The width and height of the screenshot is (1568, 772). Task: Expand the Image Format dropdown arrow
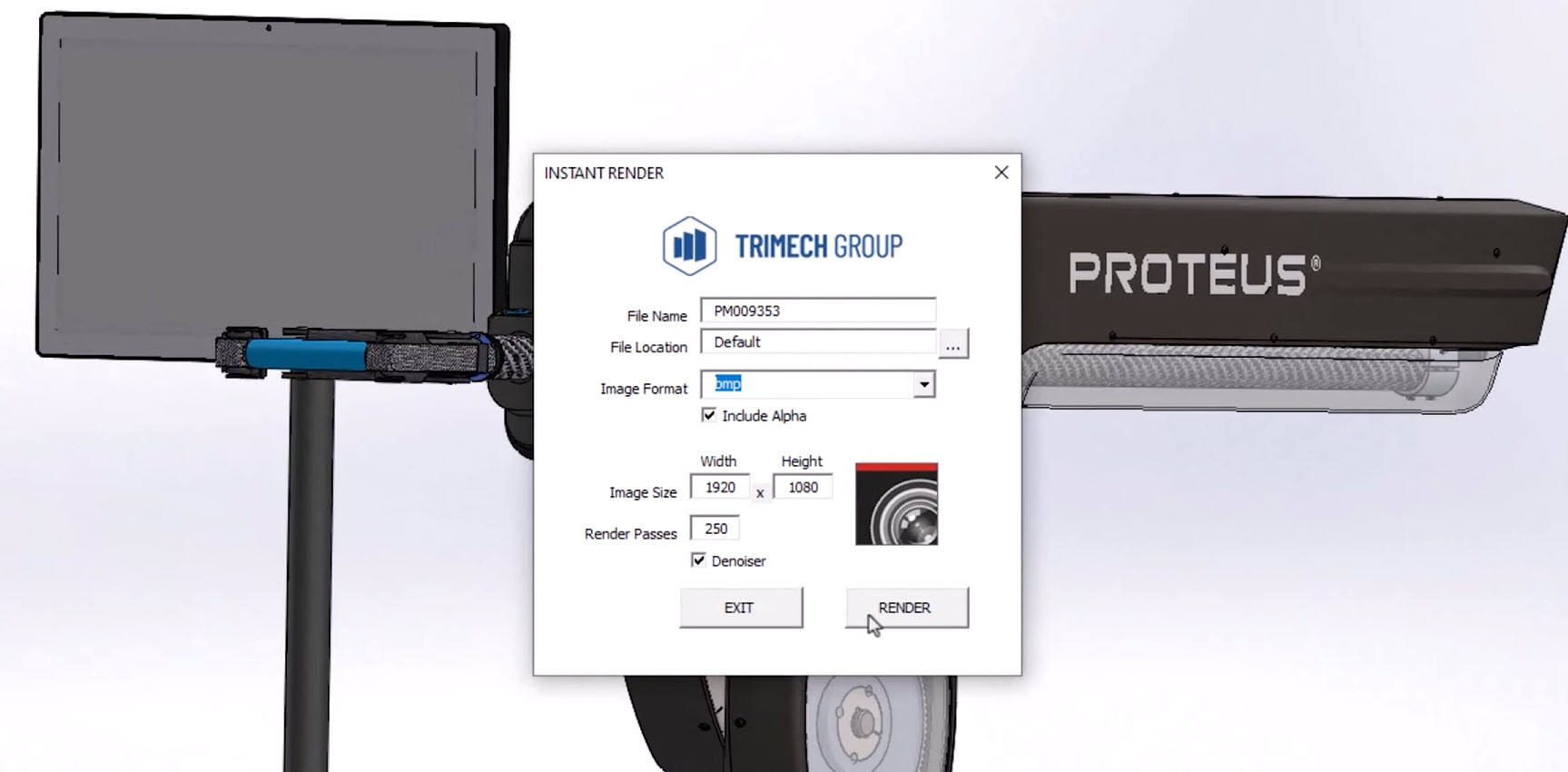923,385
